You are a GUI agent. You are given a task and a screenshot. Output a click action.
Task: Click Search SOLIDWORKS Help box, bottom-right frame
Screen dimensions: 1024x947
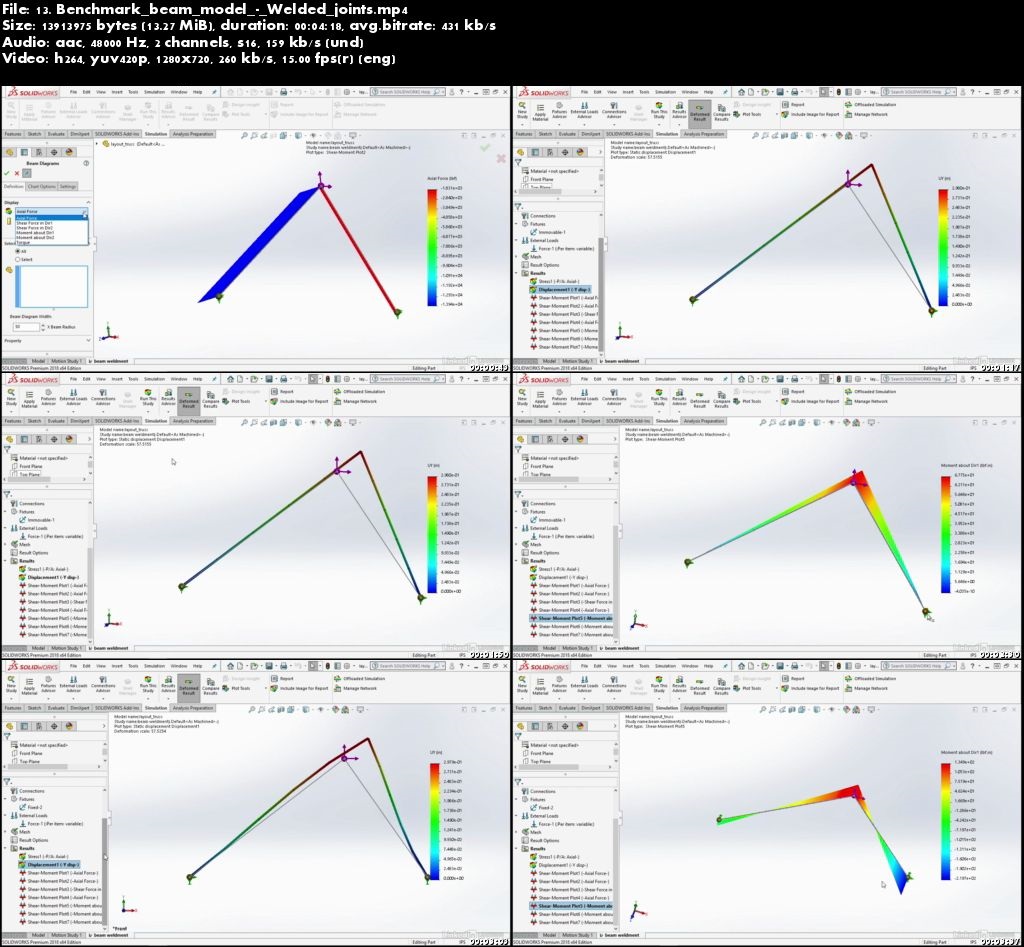tap(918, 666)
